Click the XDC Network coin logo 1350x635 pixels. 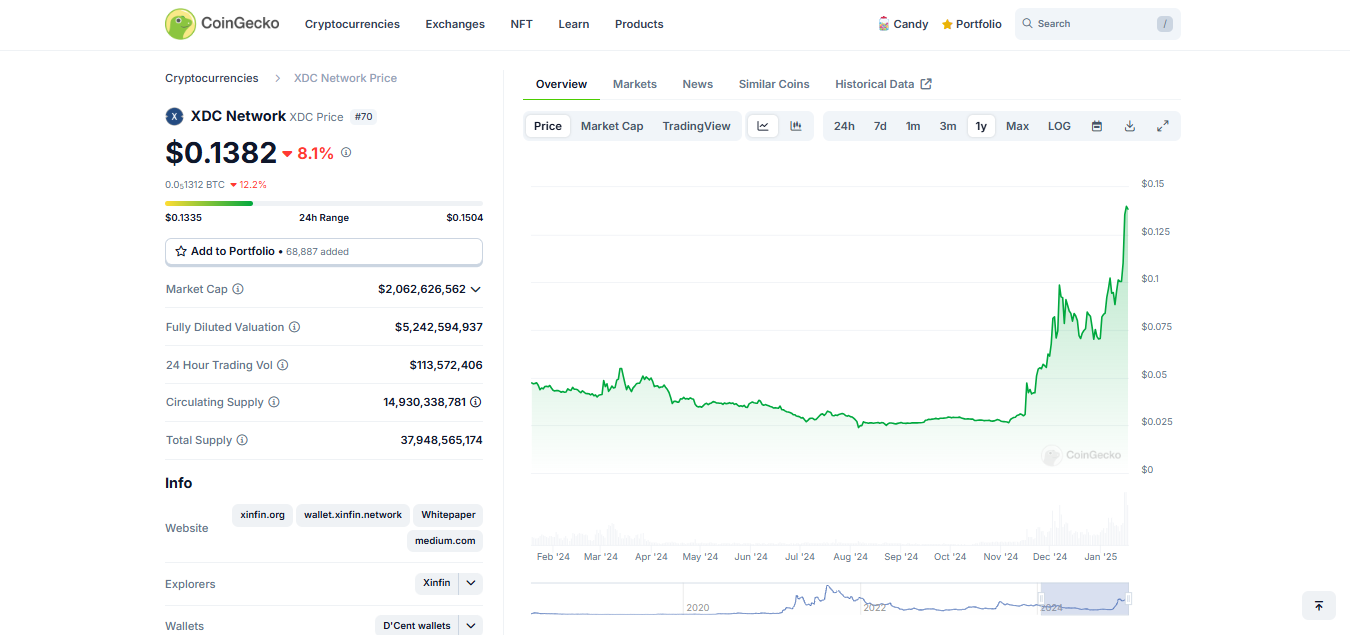coord(174,116)
